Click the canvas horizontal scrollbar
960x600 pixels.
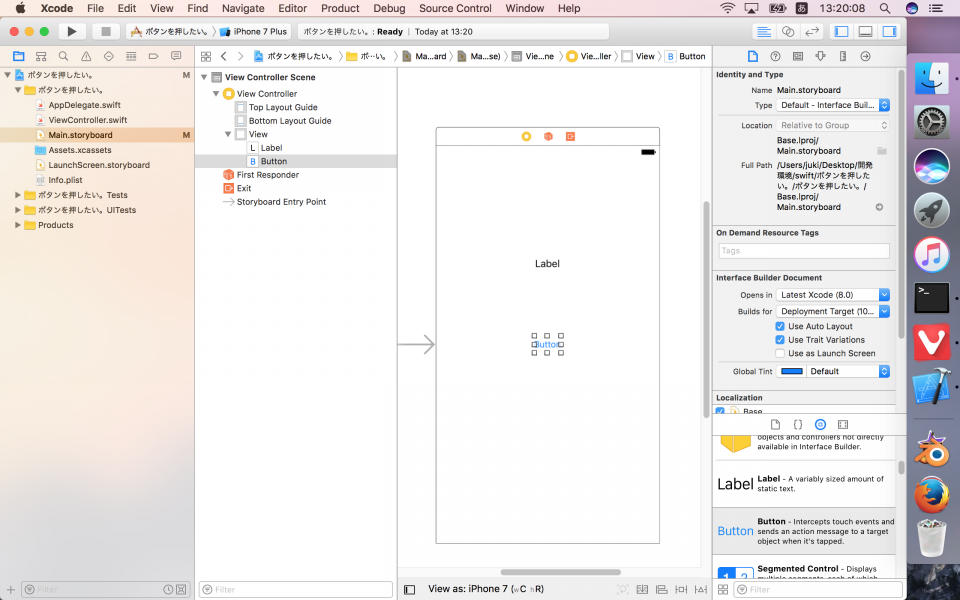tap(560, 572)
